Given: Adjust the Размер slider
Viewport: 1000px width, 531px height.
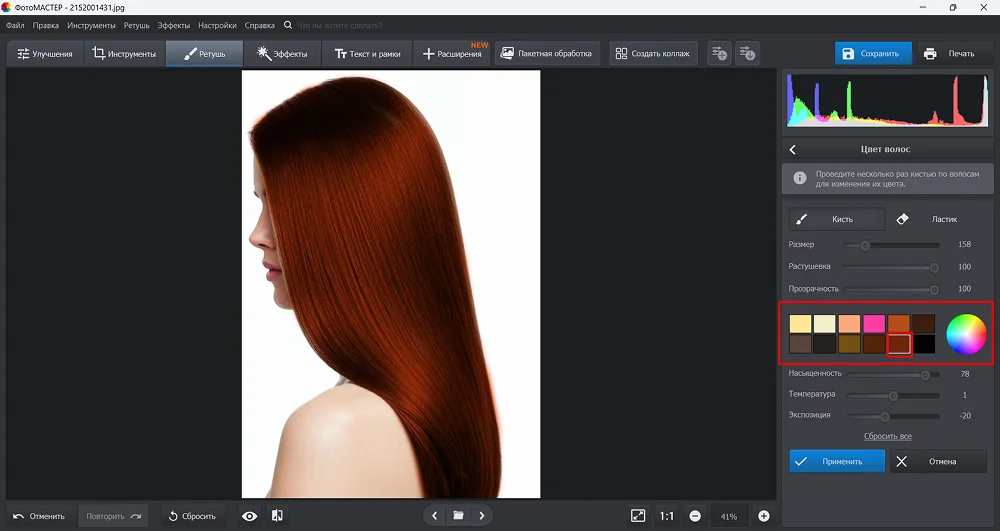Looking at the screenshot, I should (891, 245).
